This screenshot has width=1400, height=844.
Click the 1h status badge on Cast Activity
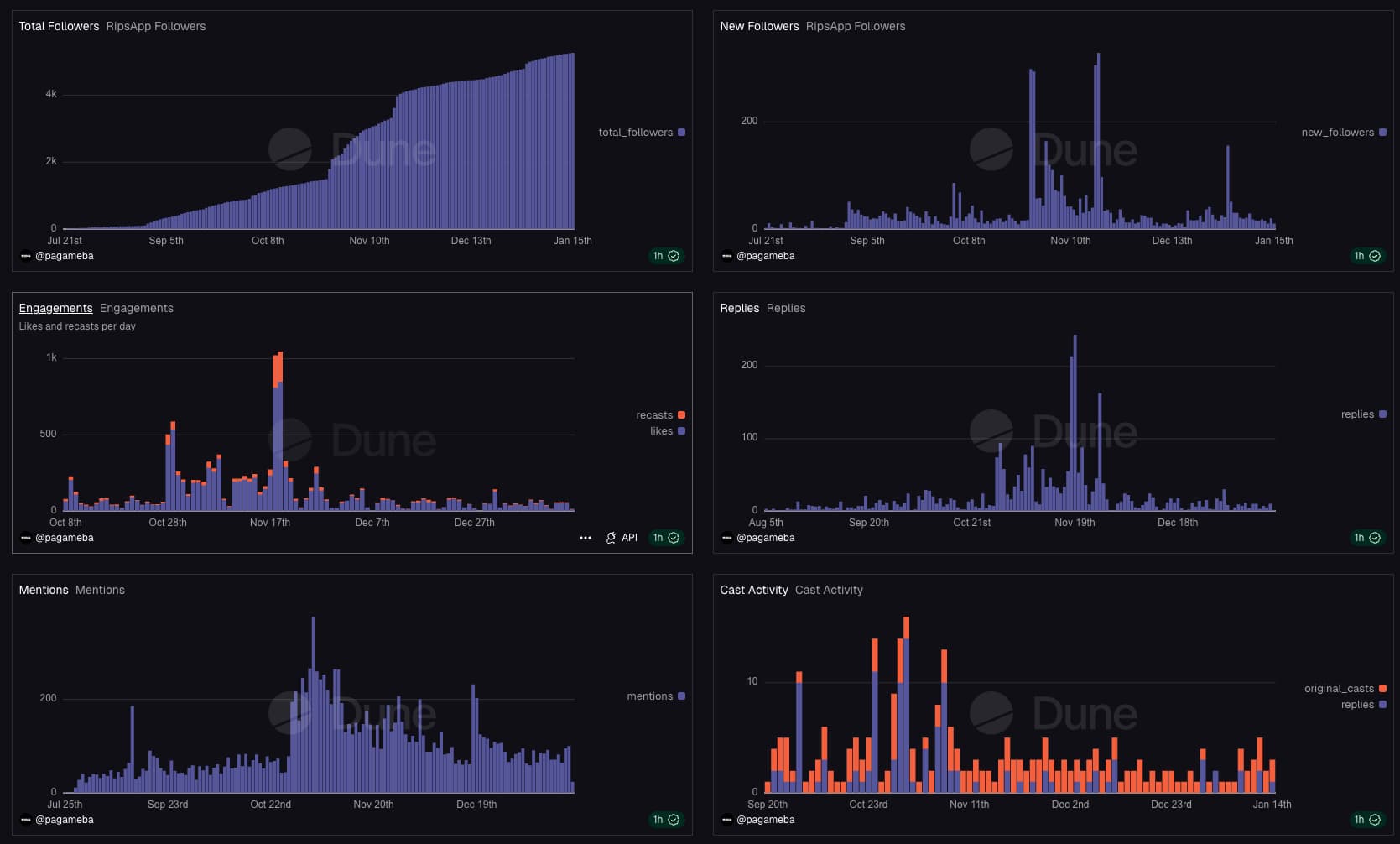1367,820
